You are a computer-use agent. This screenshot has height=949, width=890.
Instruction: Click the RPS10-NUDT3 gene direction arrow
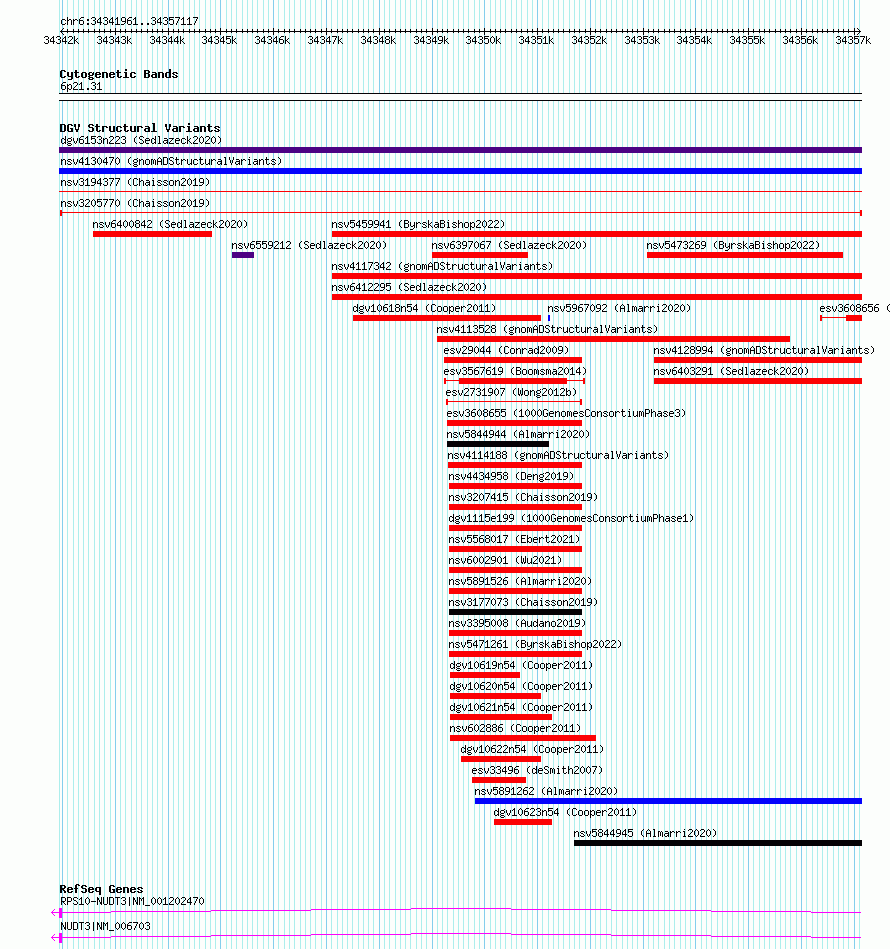56,912
